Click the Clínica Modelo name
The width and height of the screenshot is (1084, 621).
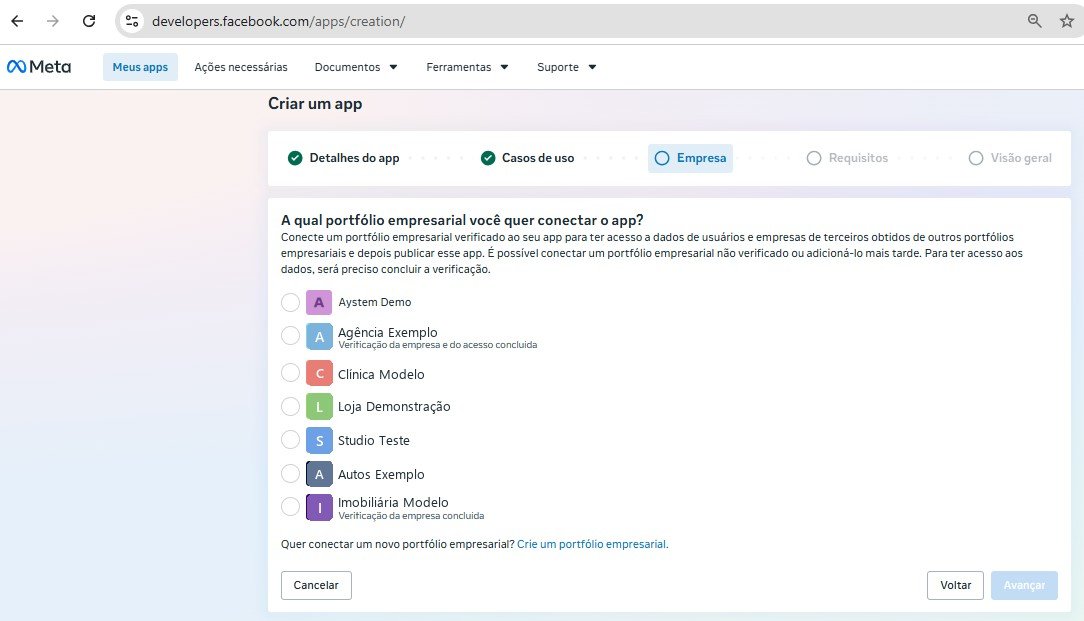click(381, 374)
